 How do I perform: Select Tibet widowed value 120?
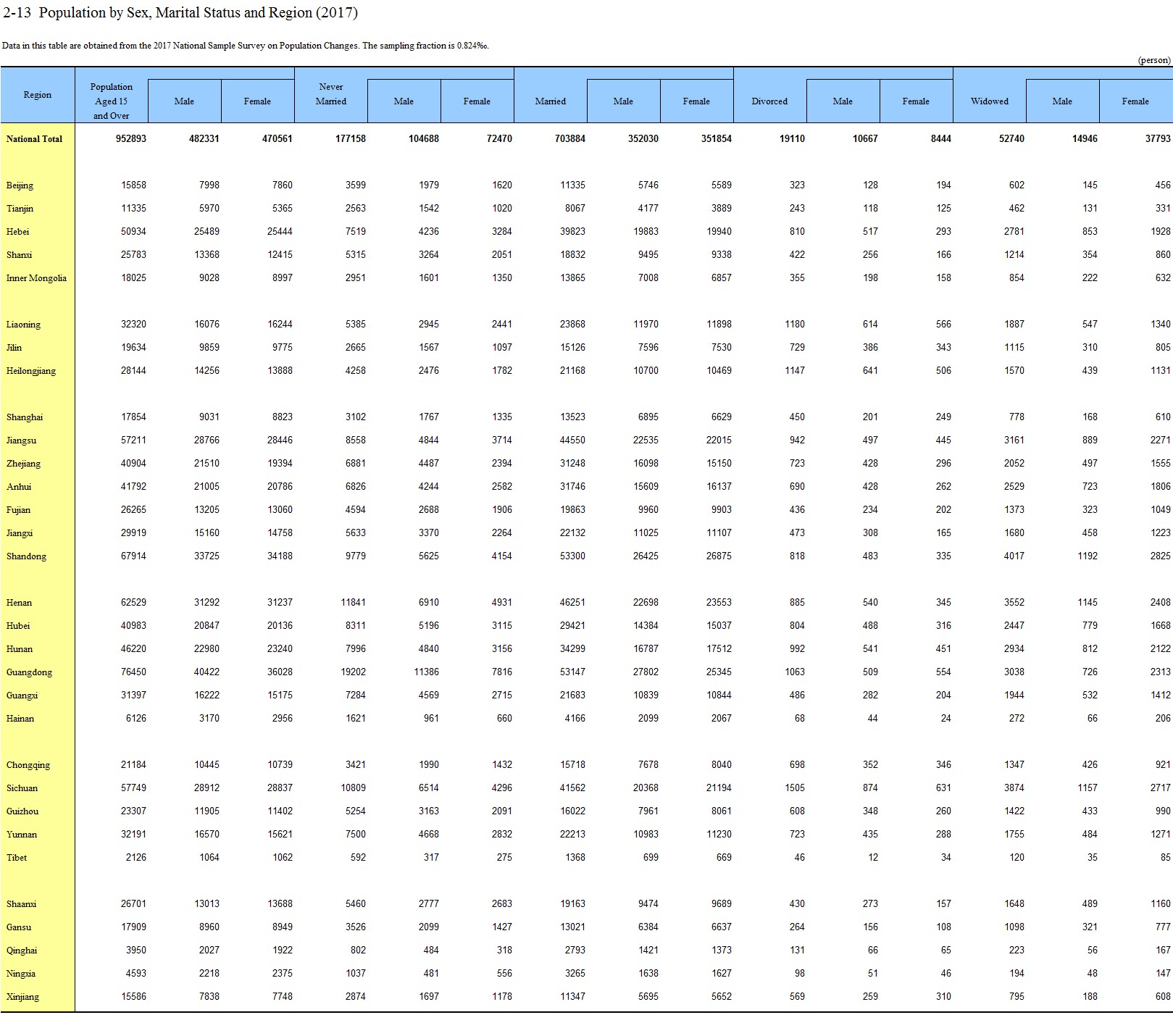[1017, 858]
